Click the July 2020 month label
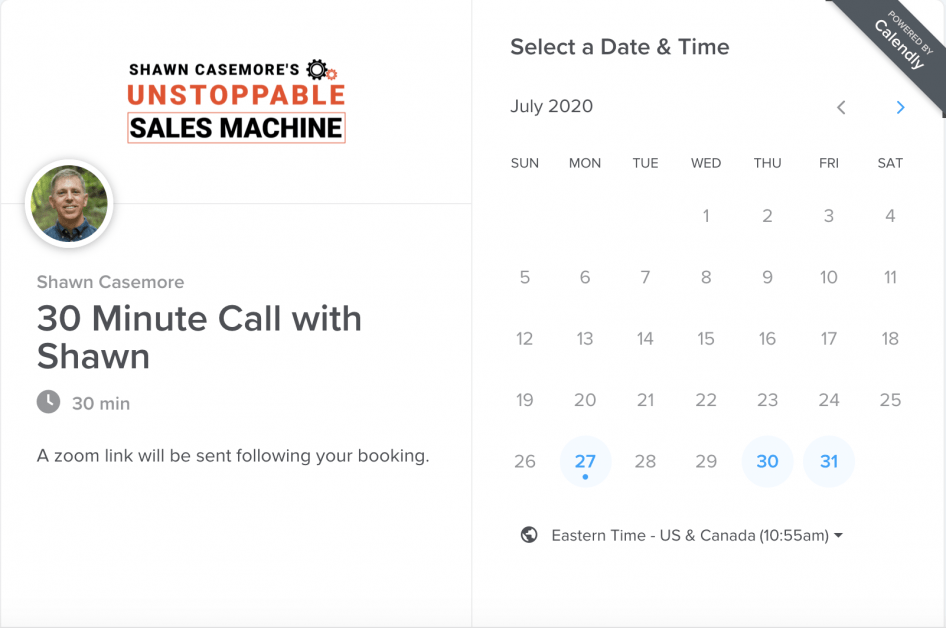Viewport: 946px width, 628px height. click(x=551, y=106)
